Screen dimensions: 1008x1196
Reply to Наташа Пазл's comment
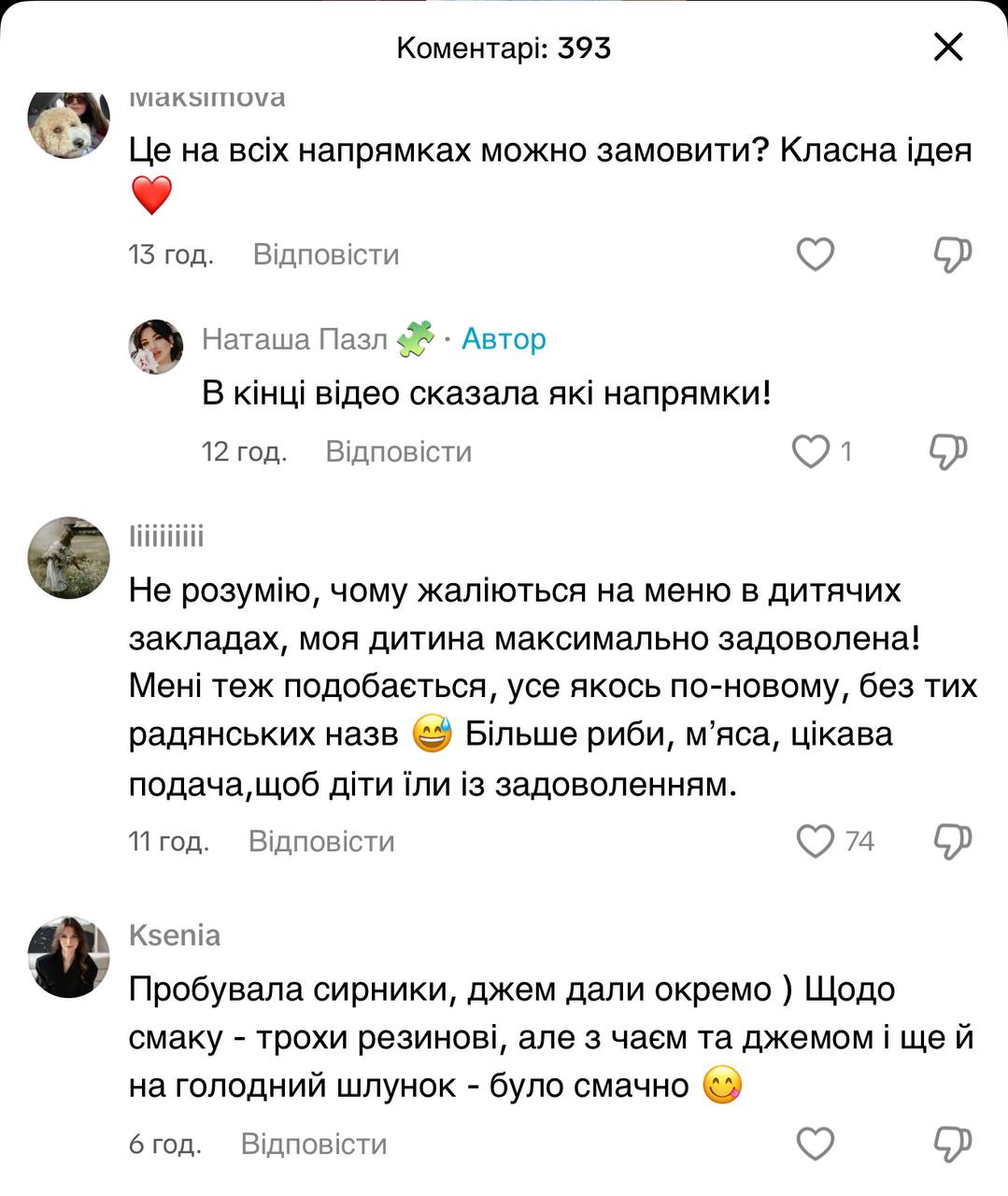point(398,452)
